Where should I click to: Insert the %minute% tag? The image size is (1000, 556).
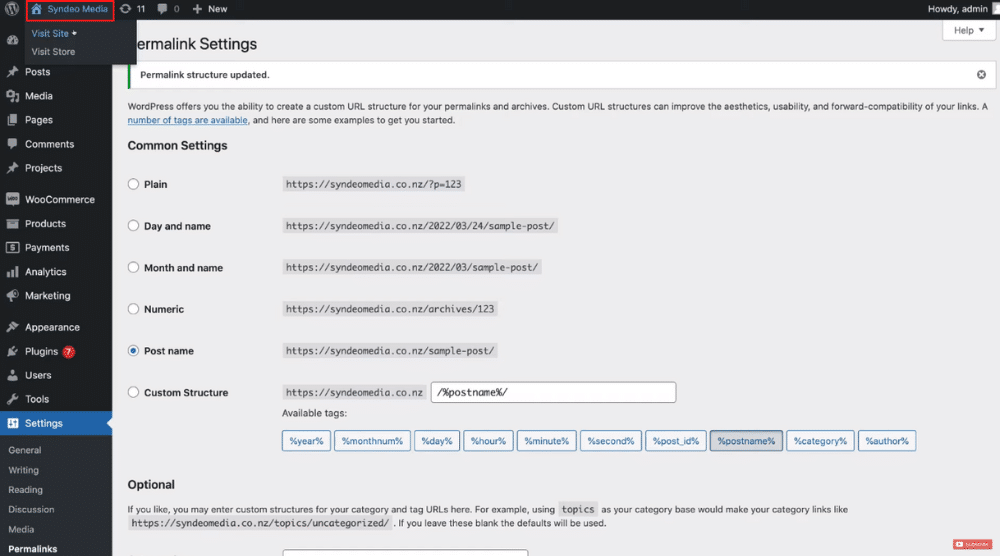pos(547,441)
